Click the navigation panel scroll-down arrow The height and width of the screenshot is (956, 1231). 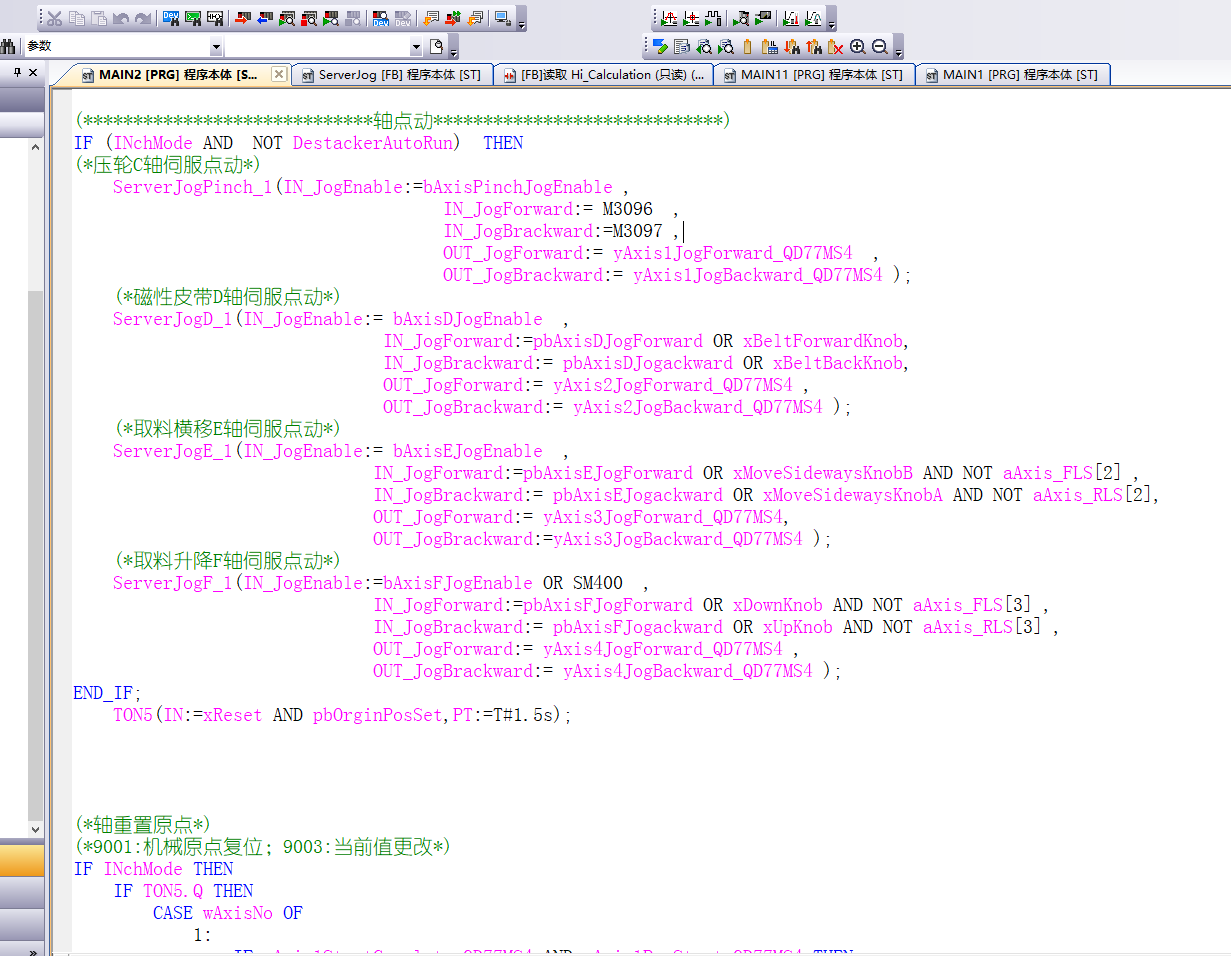pyautogui.click(x=36, y=829)
